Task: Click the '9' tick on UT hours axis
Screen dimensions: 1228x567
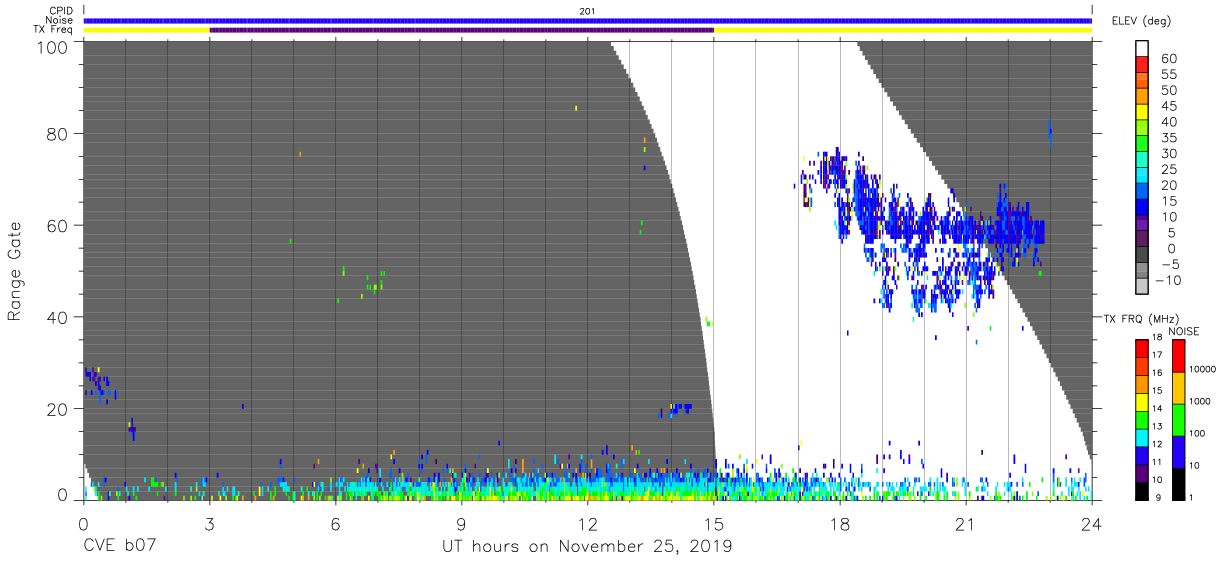Action: 461,523
